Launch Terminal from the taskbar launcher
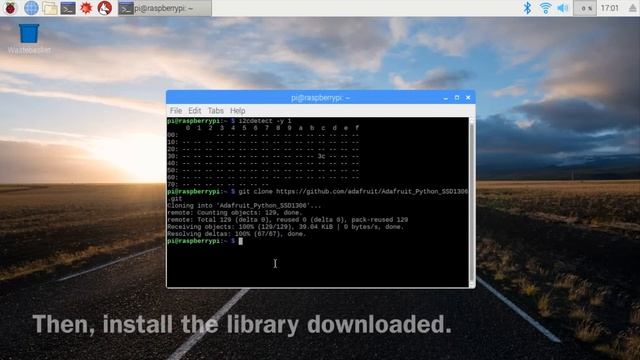 [x=68, y=8]
